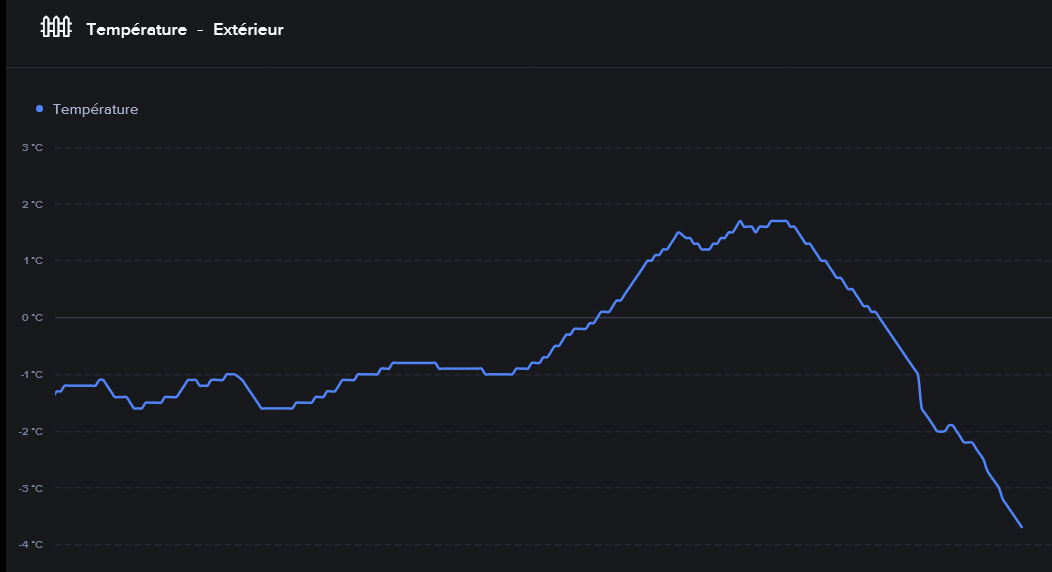
Task: Click the 1 °C axis label
Action: tap(33, 261)
